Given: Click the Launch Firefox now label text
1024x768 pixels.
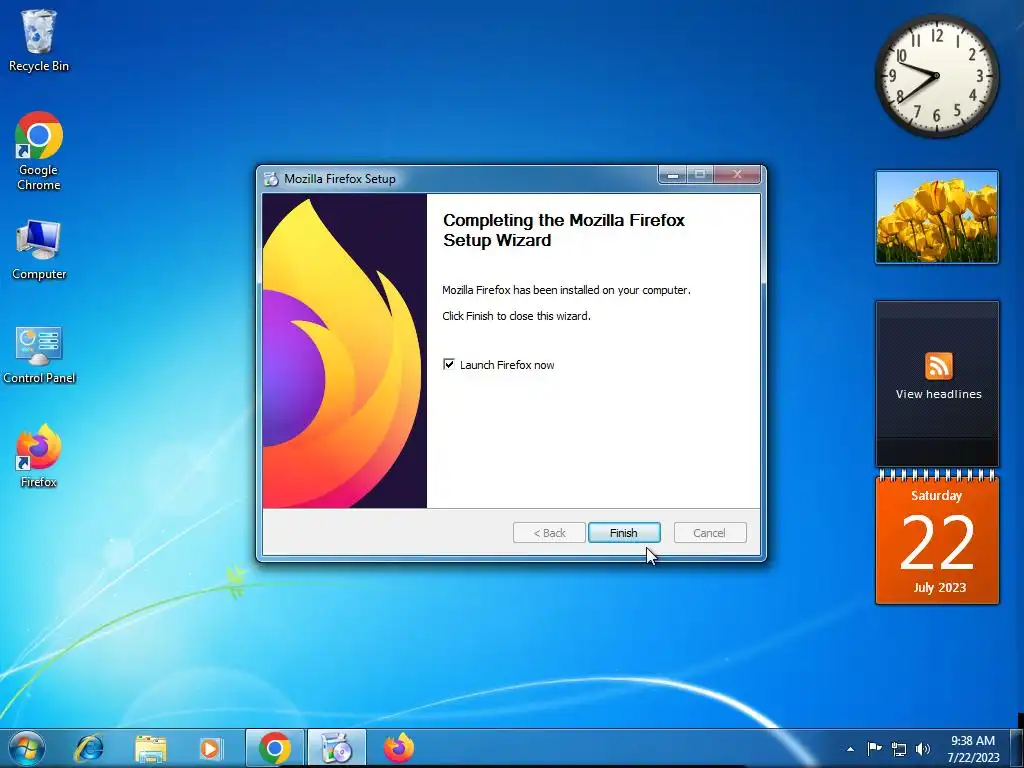Looking at the screenshot, I should (x=507, y=365).
